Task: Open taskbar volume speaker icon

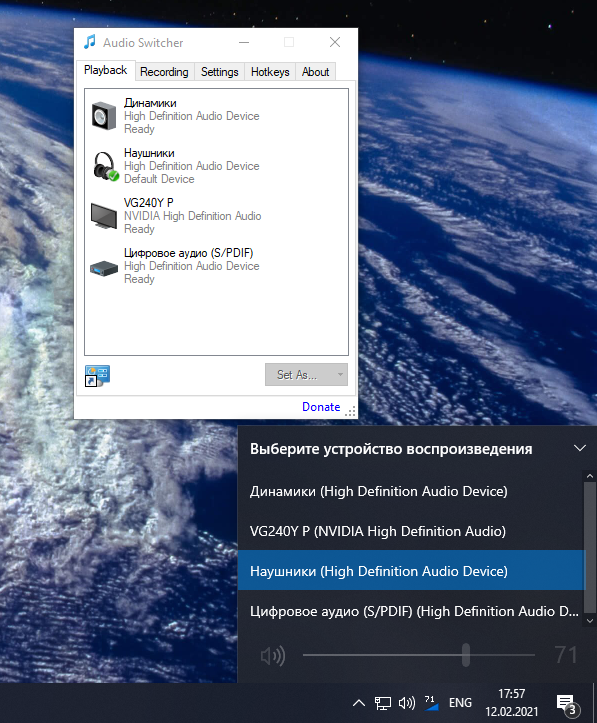Action: (407, 703)
